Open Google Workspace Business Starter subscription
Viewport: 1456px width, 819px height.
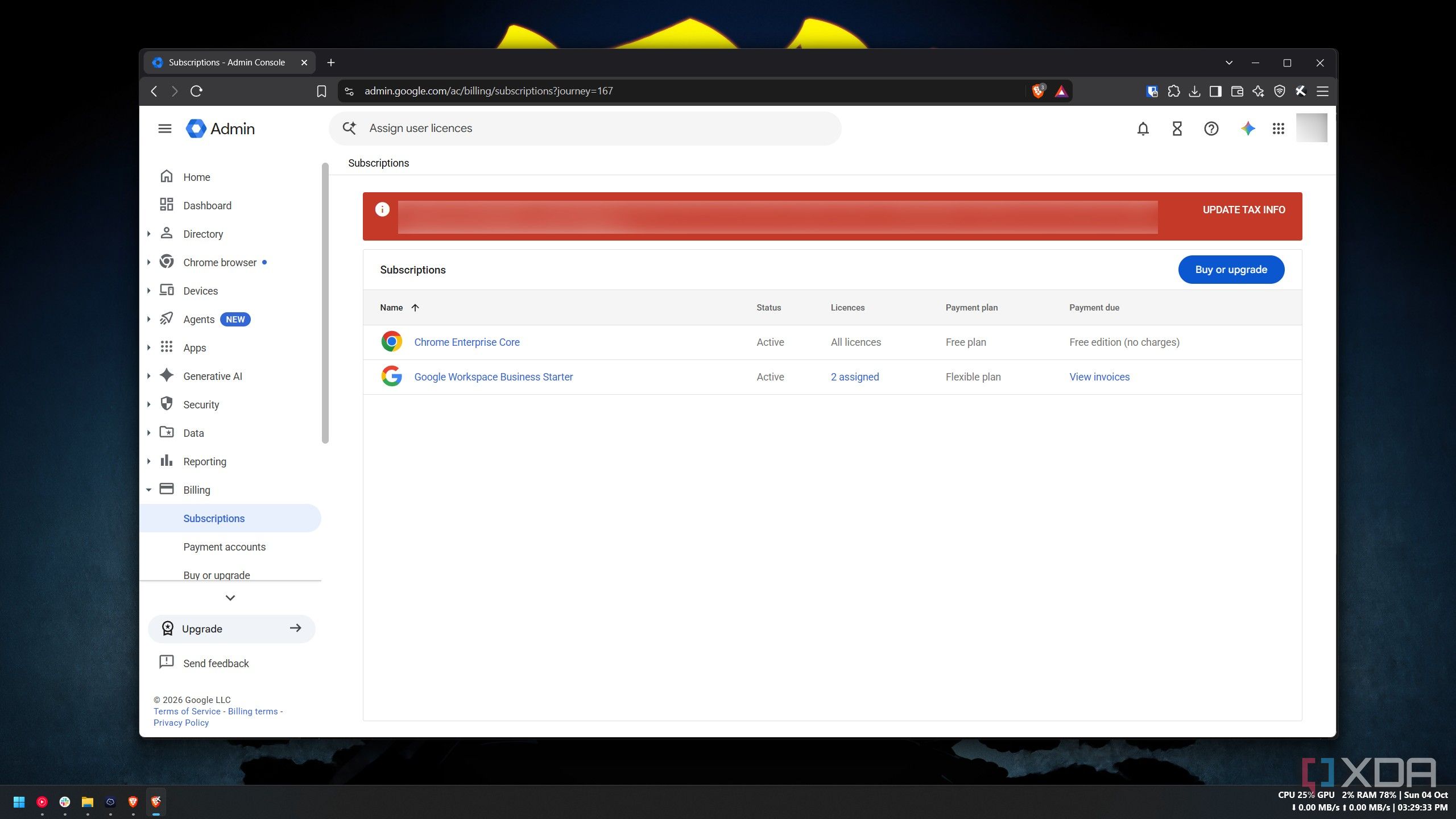tap(493, 377)
